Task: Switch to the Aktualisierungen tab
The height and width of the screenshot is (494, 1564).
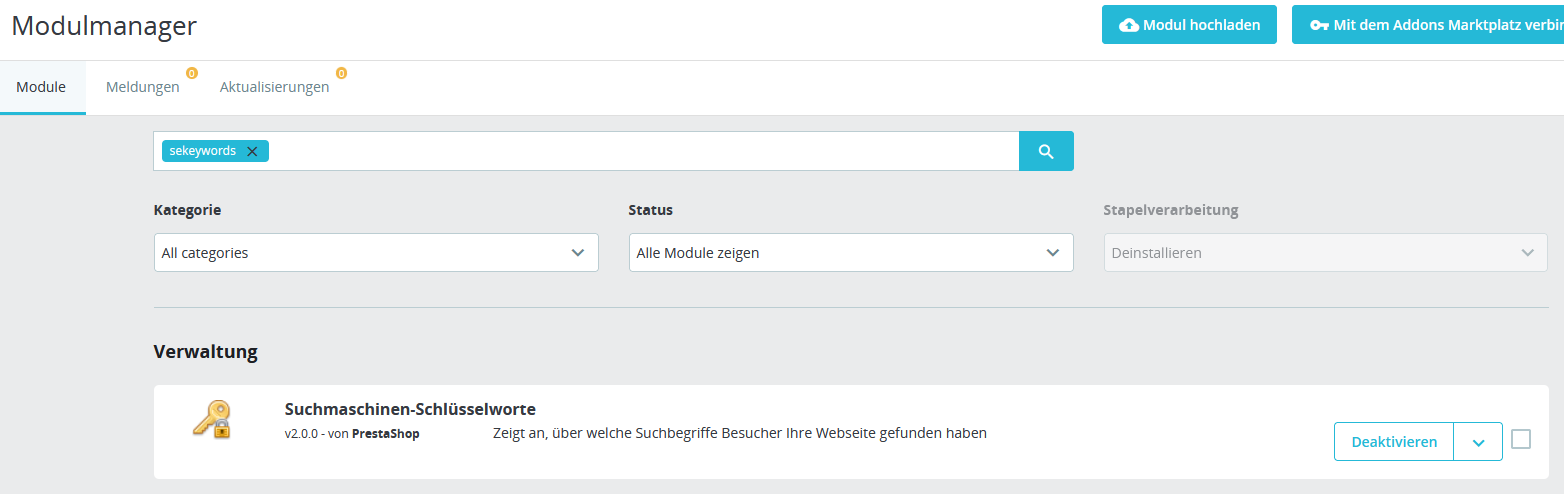Action: (x=274, y=87)
